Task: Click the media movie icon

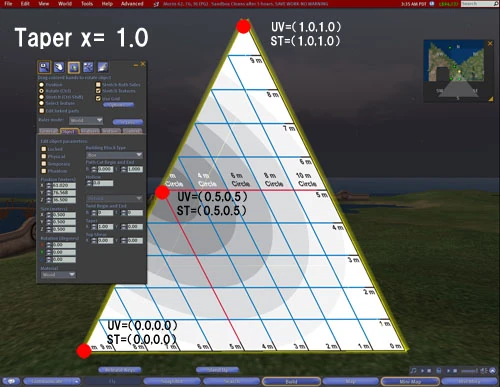Action: 439,371
